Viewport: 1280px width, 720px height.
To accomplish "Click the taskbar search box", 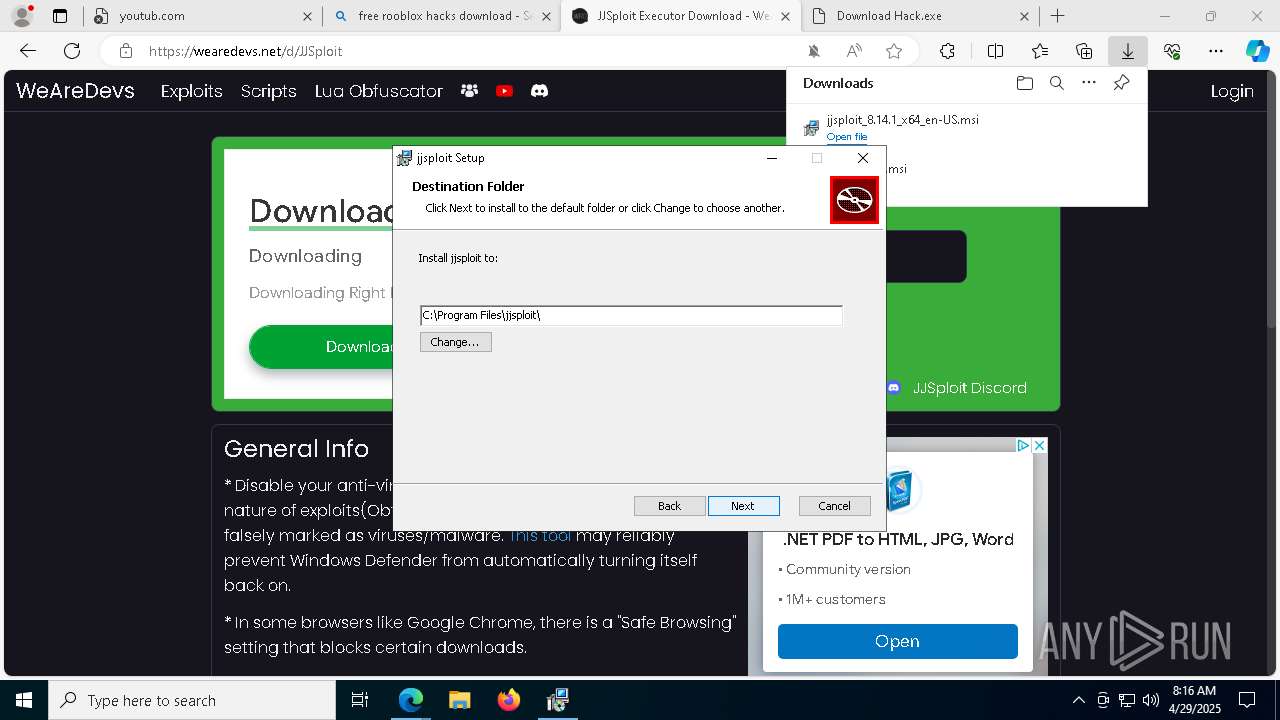I will (x=192, y=700).
